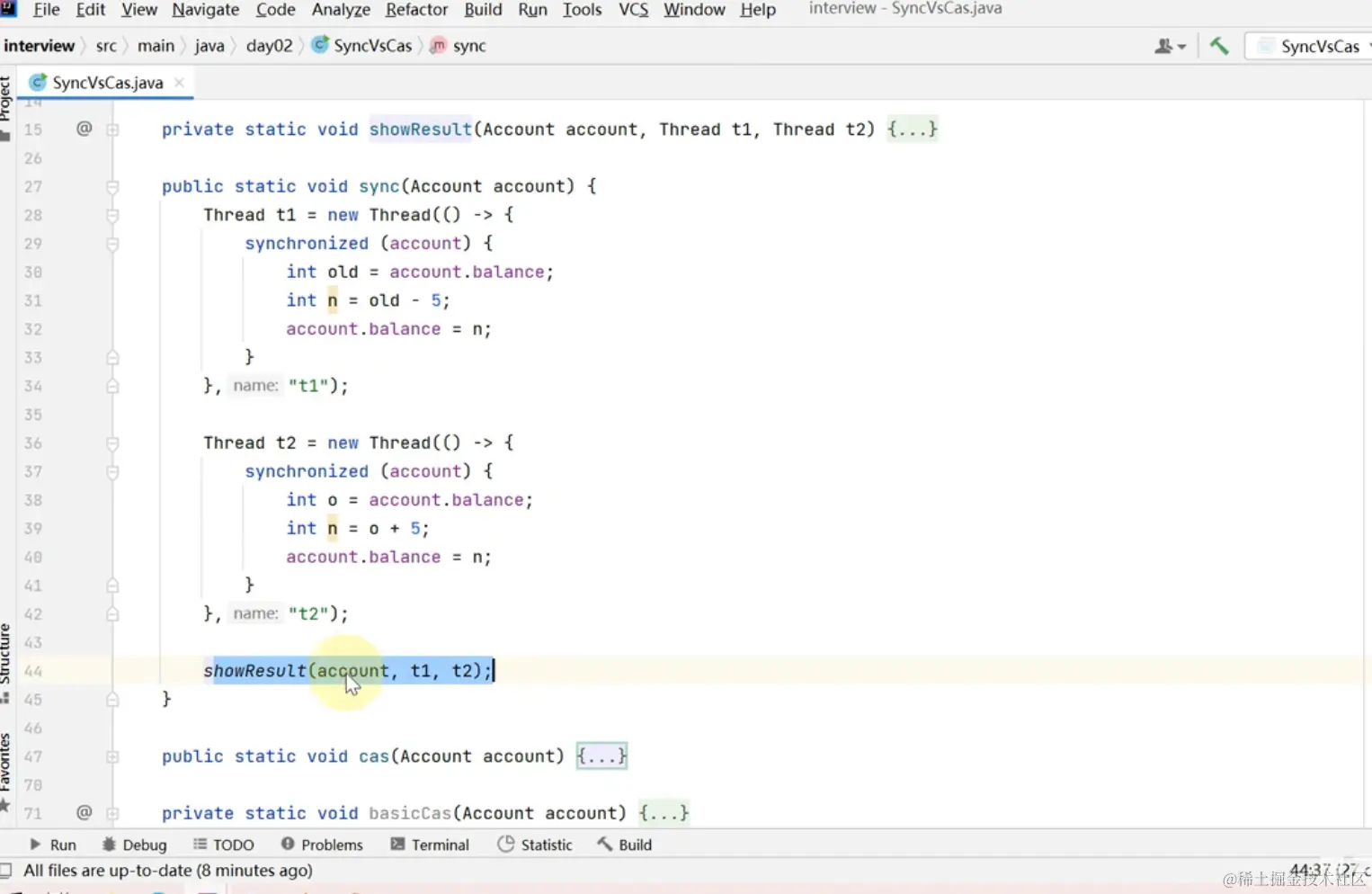Click the {...} placeholder after cas signature

[x=601, y=755]
